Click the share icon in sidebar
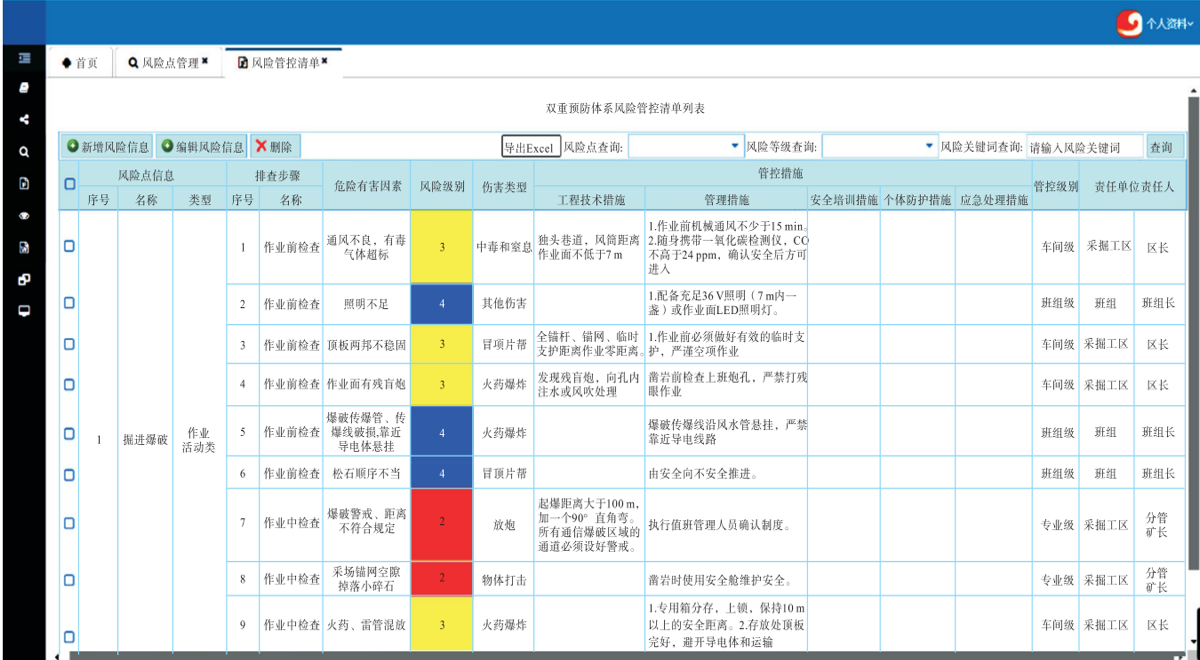Viewport: 1200px width, 660px height. pyautogui.click(x=24, y=120)
